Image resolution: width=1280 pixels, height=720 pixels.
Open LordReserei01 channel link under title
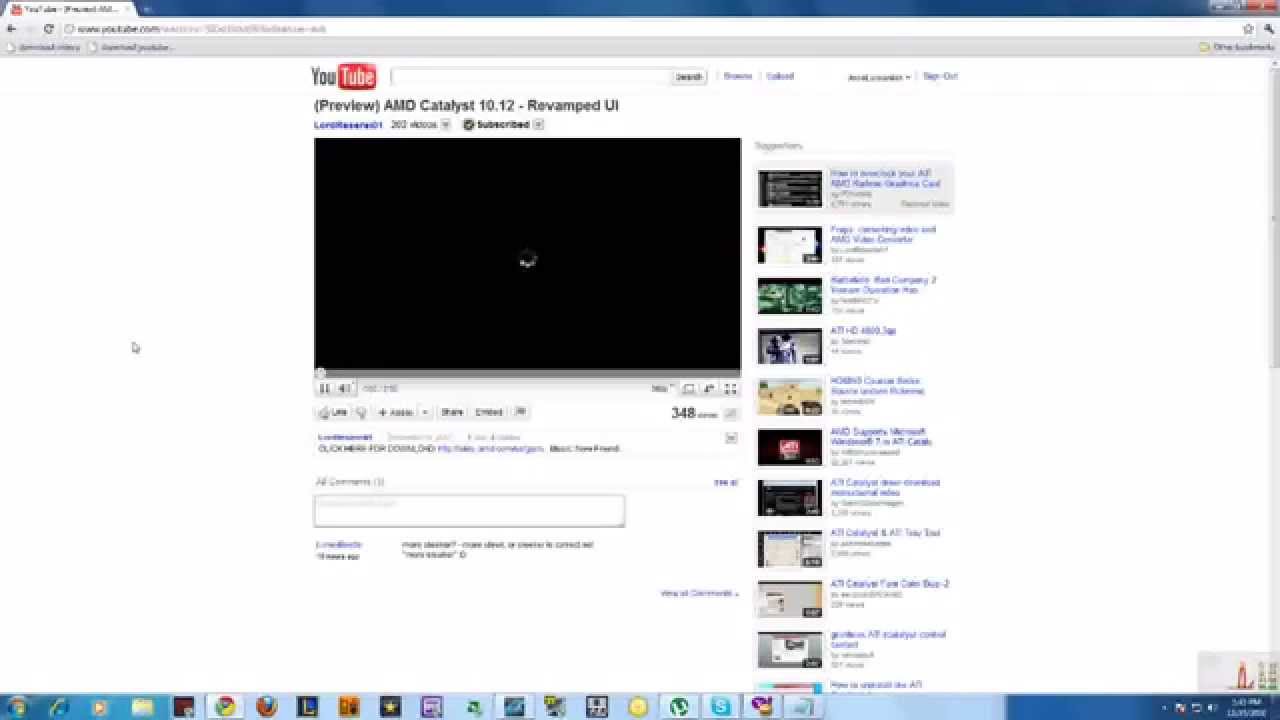[348, 125]
